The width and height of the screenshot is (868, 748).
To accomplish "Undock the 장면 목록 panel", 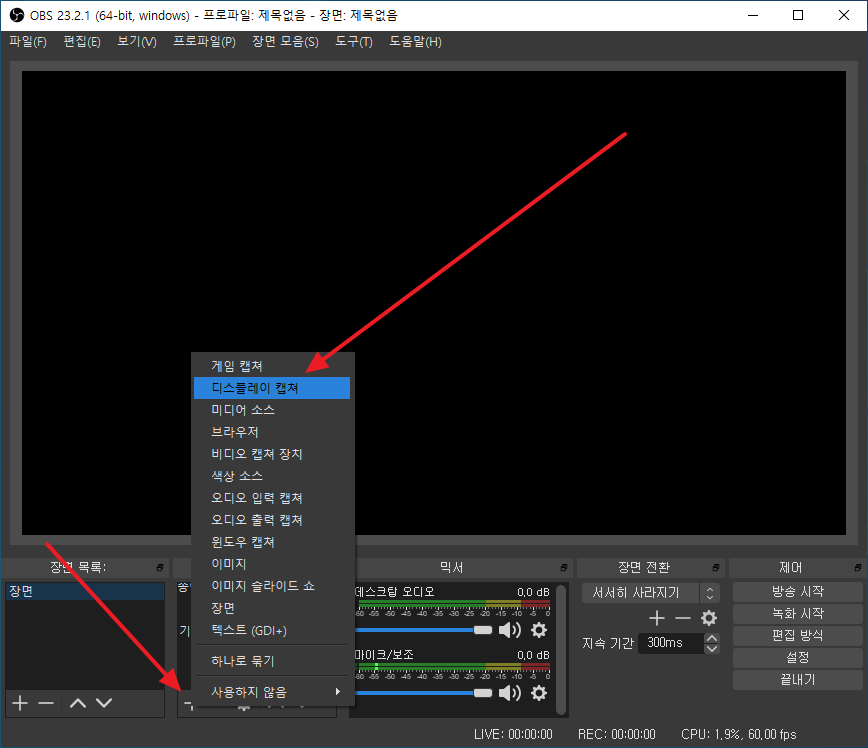I will [159, 568].
